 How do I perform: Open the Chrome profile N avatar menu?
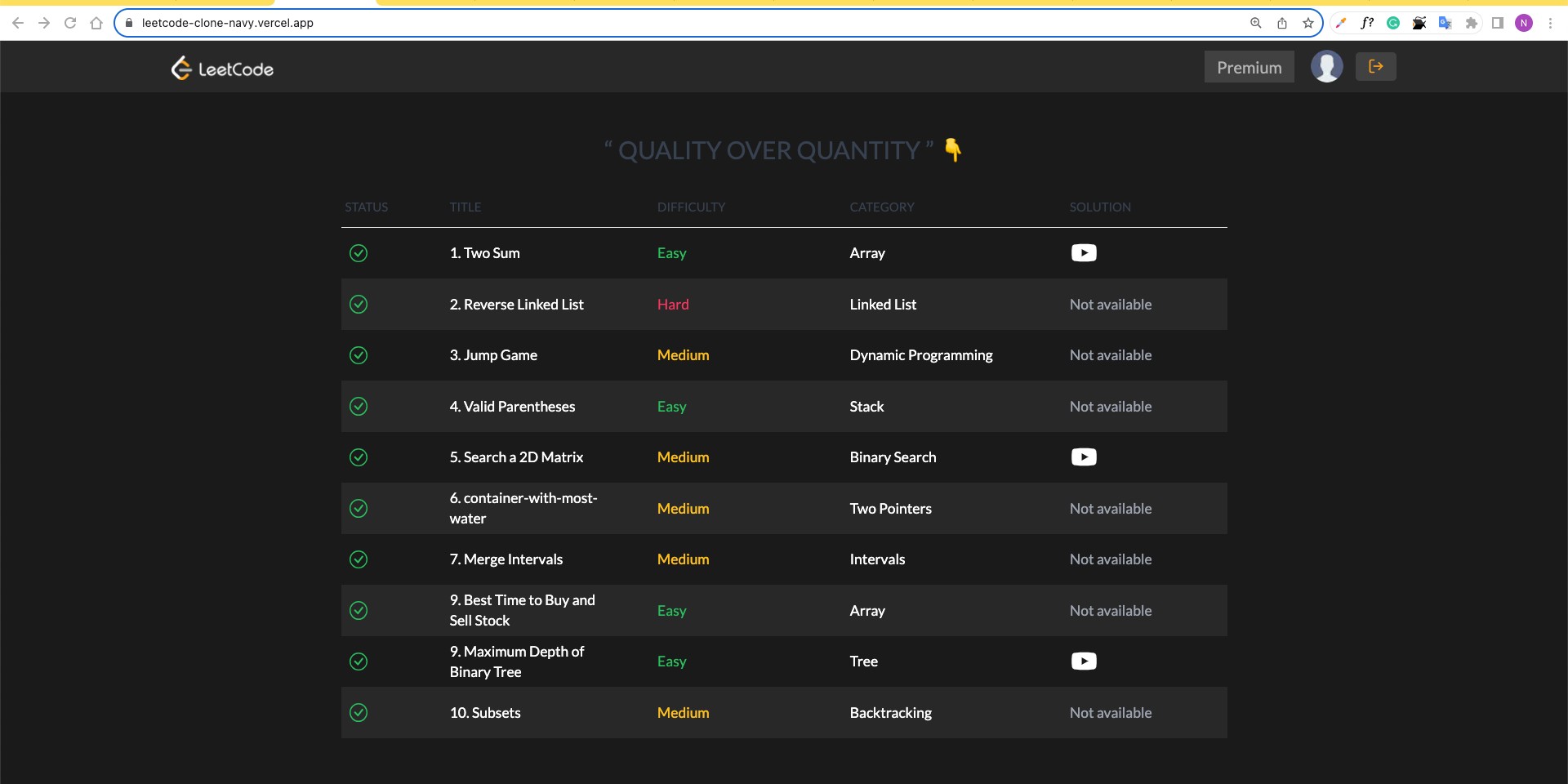coord(1524,23)
